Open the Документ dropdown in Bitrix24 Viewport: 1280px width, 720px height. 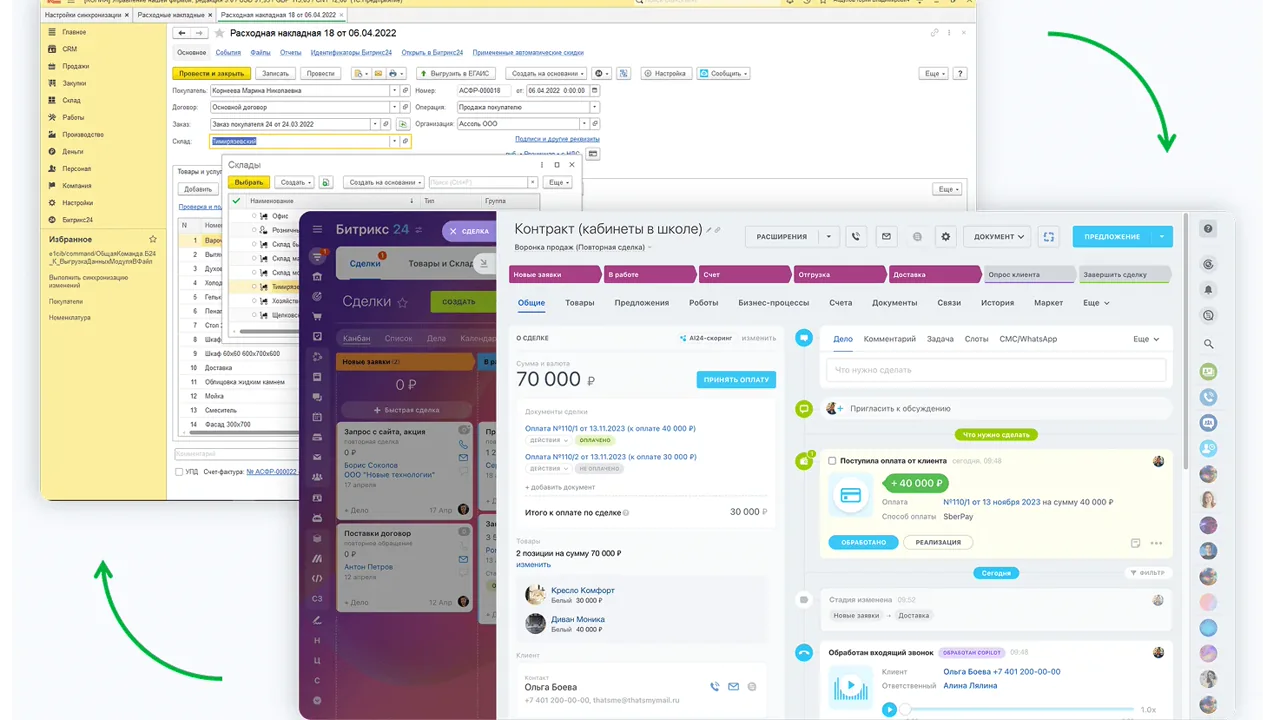pyautogui.click(x=999, y=237)
